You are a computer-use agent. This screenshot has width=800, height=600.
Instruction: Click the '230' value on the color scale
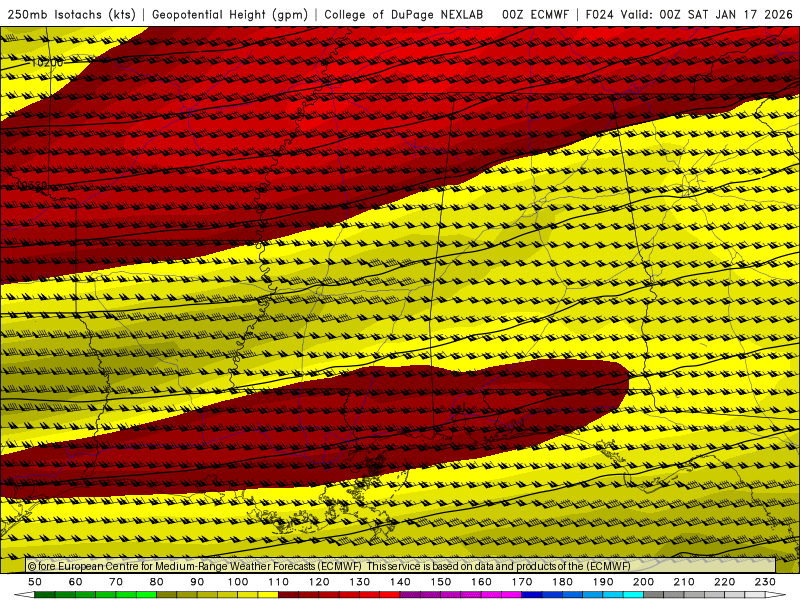tap(765, 582)
